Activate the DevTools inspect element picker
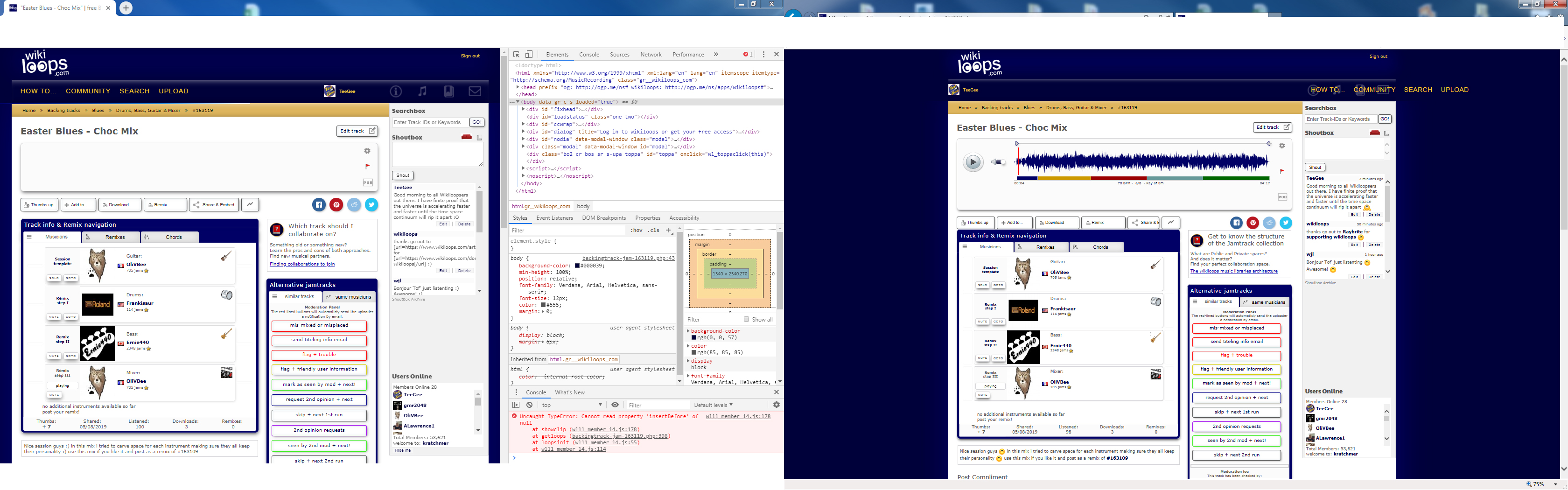1568x490 pixels. [x=517, y=54]
